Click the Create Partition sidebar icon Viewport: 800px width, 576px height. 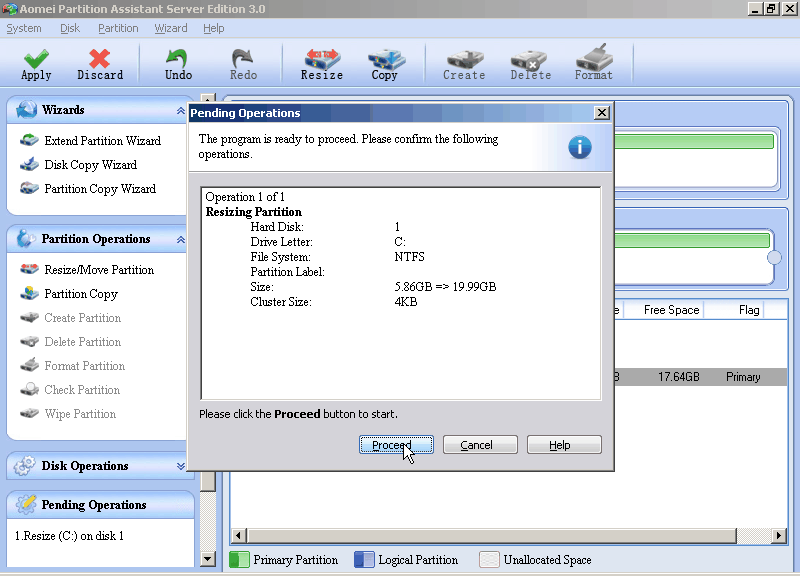29,317
